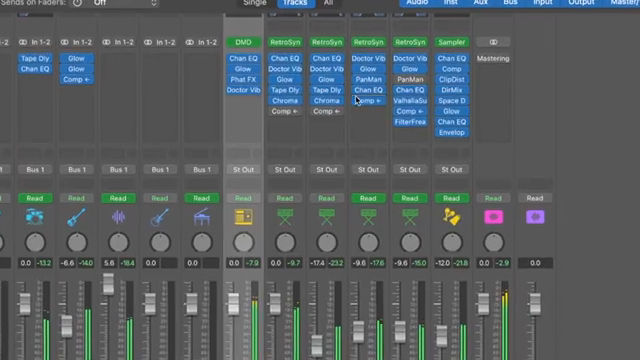Open Read automation menu on Mastering channel
Viewport: 640px width, 360px height.
[493, 198]
